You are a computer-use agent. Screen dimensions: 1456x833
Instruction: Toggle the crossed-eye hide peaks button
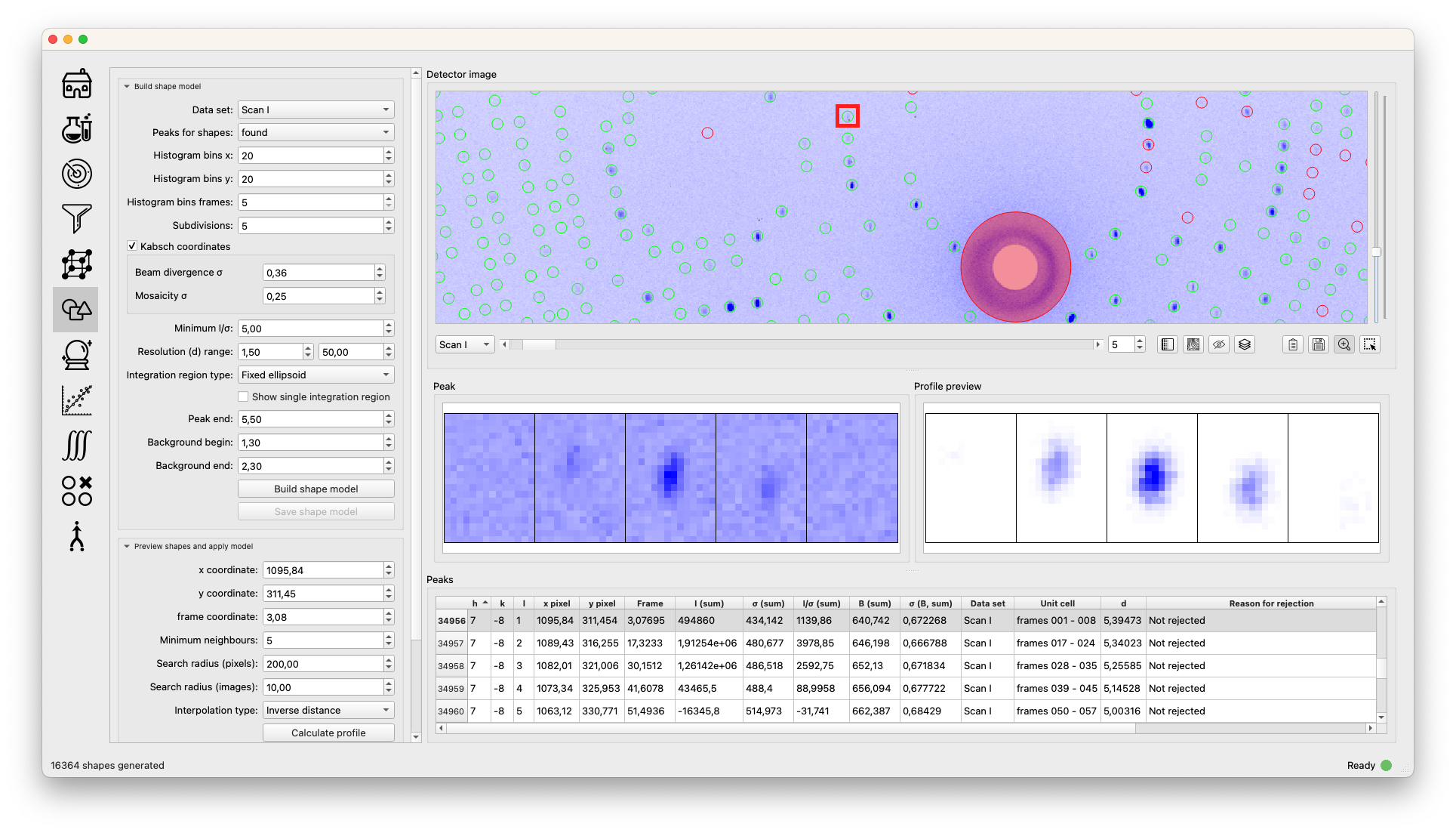1218,345
